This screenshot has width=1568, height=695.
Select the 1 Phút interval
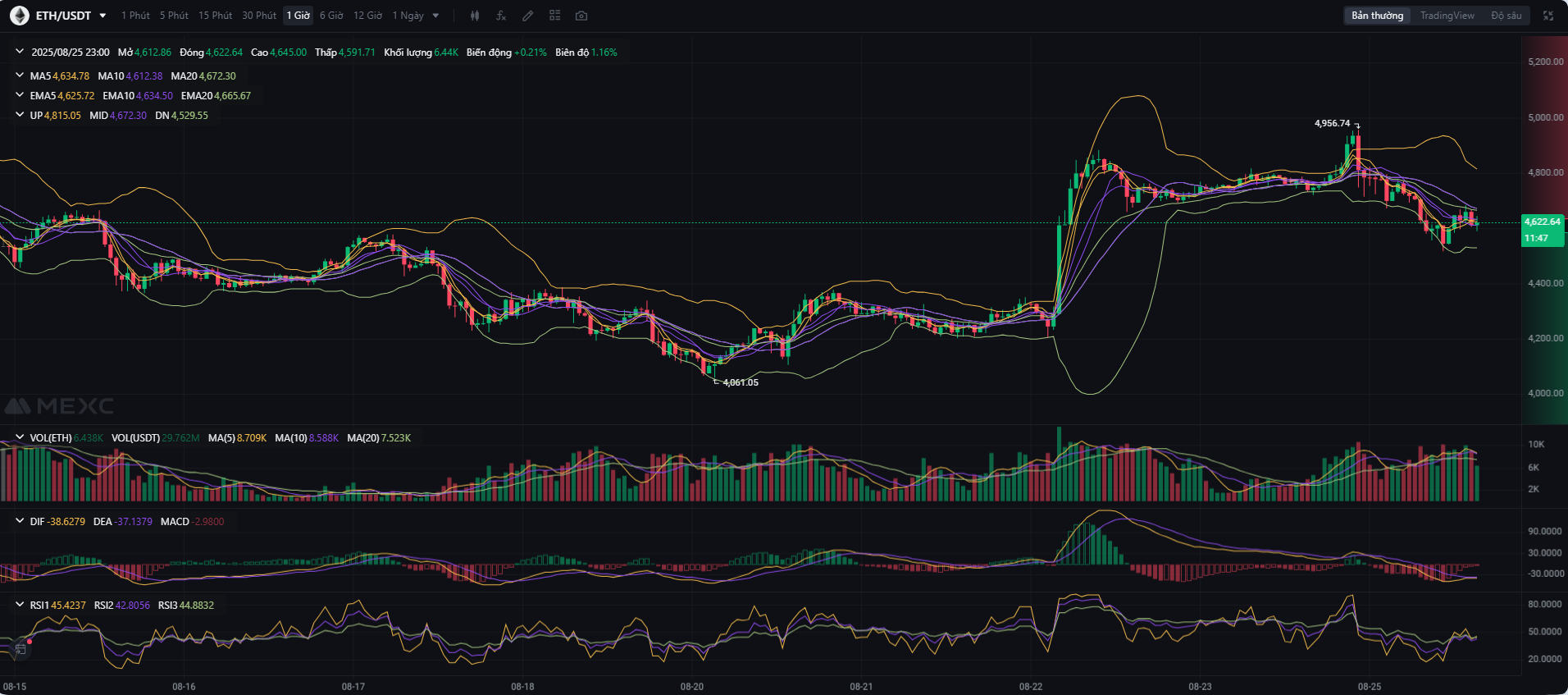(x=135, y=16)
